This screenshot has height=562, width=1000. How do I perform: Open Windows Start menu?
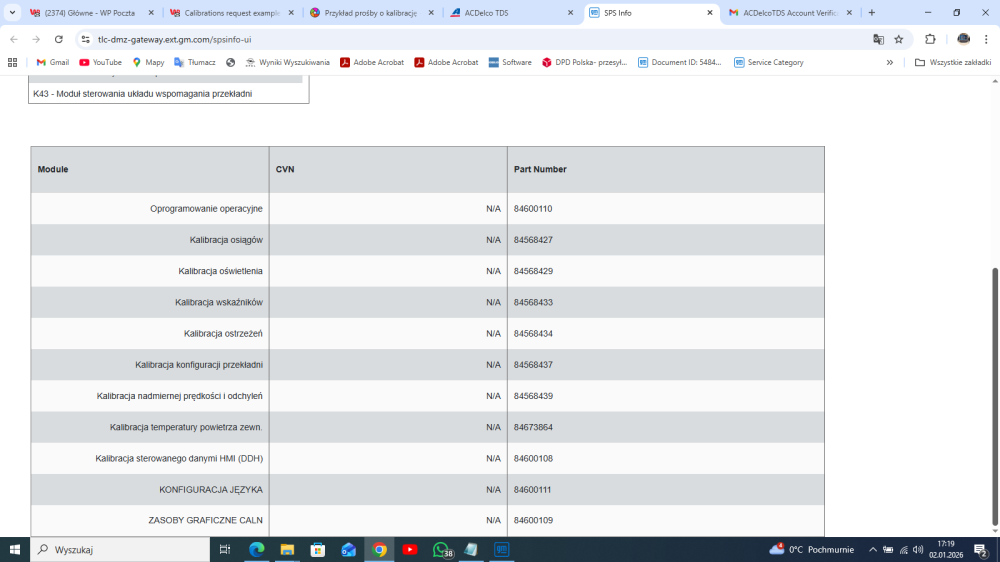[15, 549]
